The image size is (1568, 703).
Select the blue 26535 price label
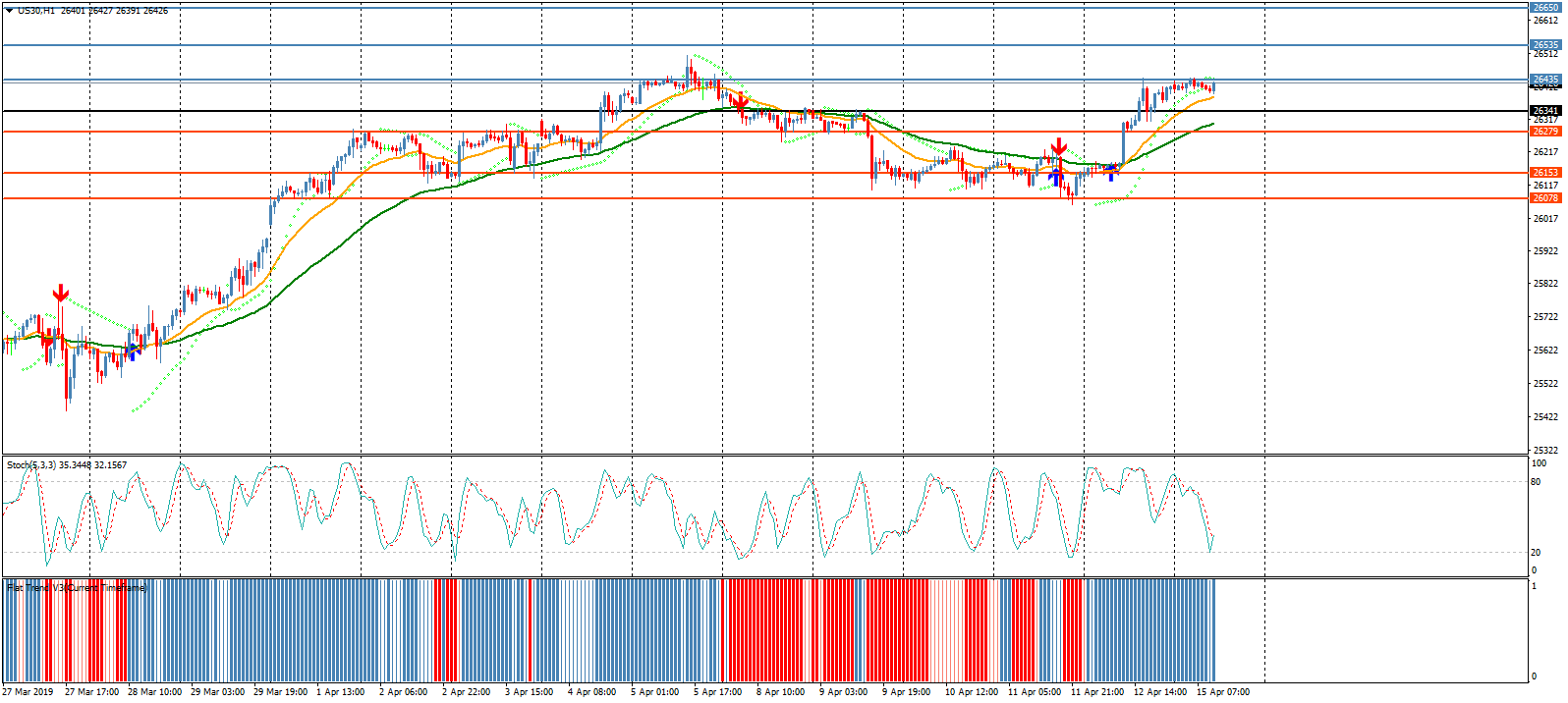click(x=1545, y=45)
